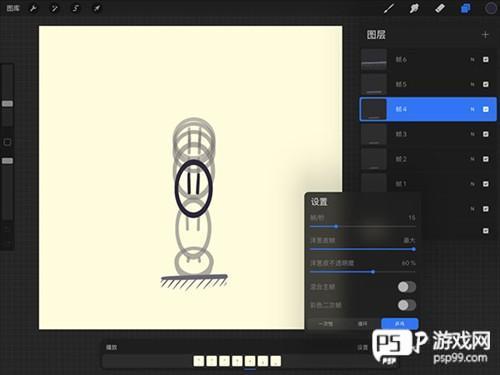The width and height of the screenshot is (500, 375).
Task: Toggle visibility checkbox of layer 帧6
Action: (486, 59)
